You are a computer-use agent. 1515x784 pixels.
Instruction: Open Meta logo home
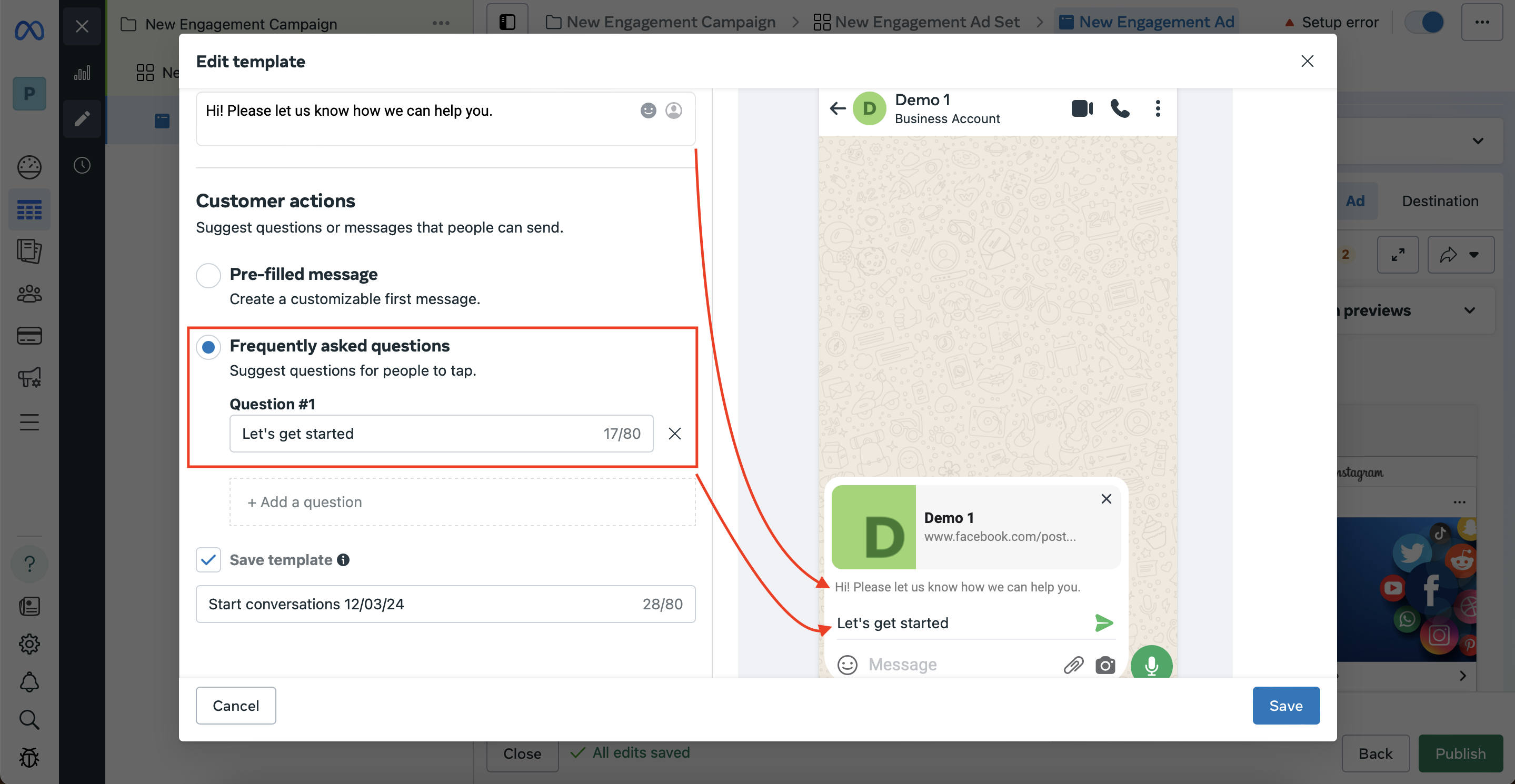tap(29, 30)
